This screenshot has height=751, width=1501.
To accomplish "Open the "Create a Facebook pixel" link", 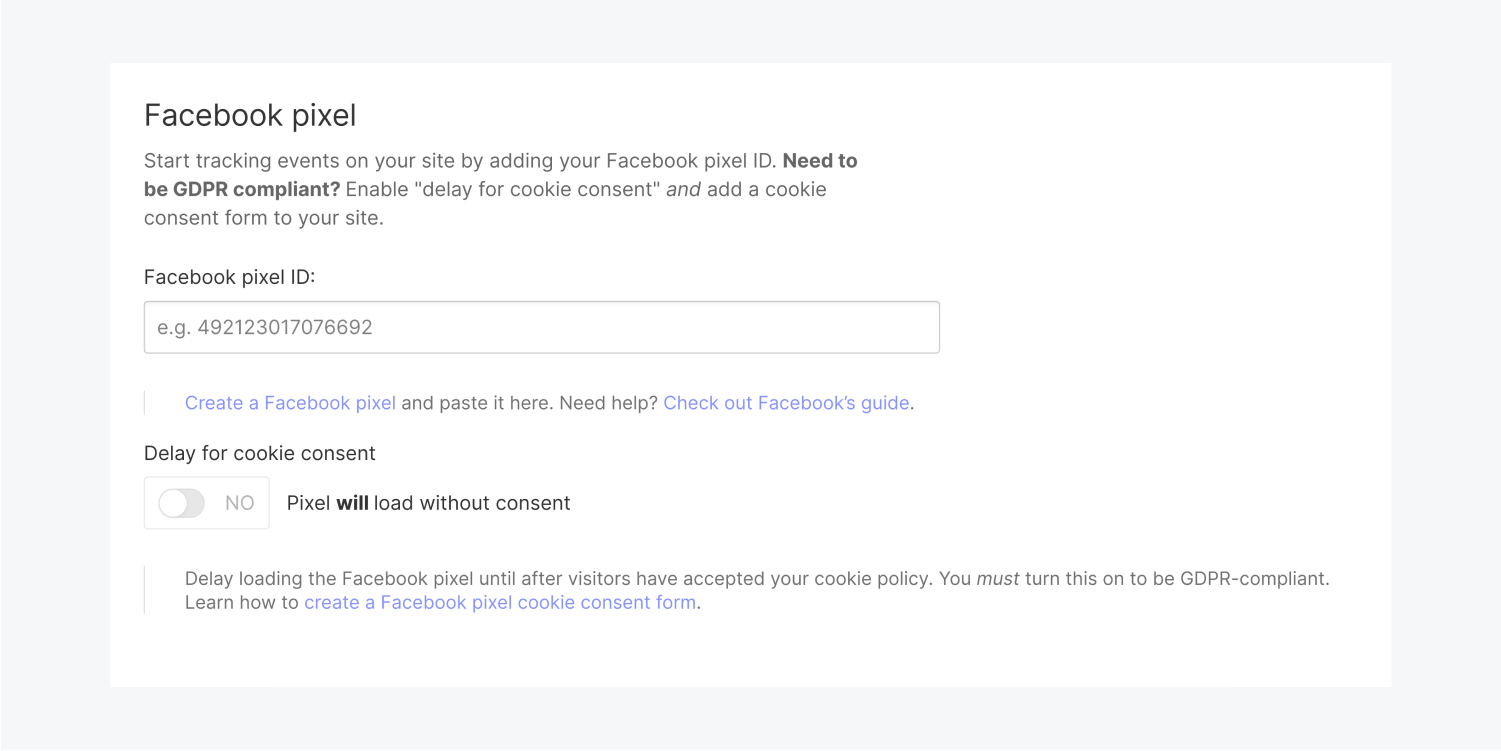I will (290, 403).
